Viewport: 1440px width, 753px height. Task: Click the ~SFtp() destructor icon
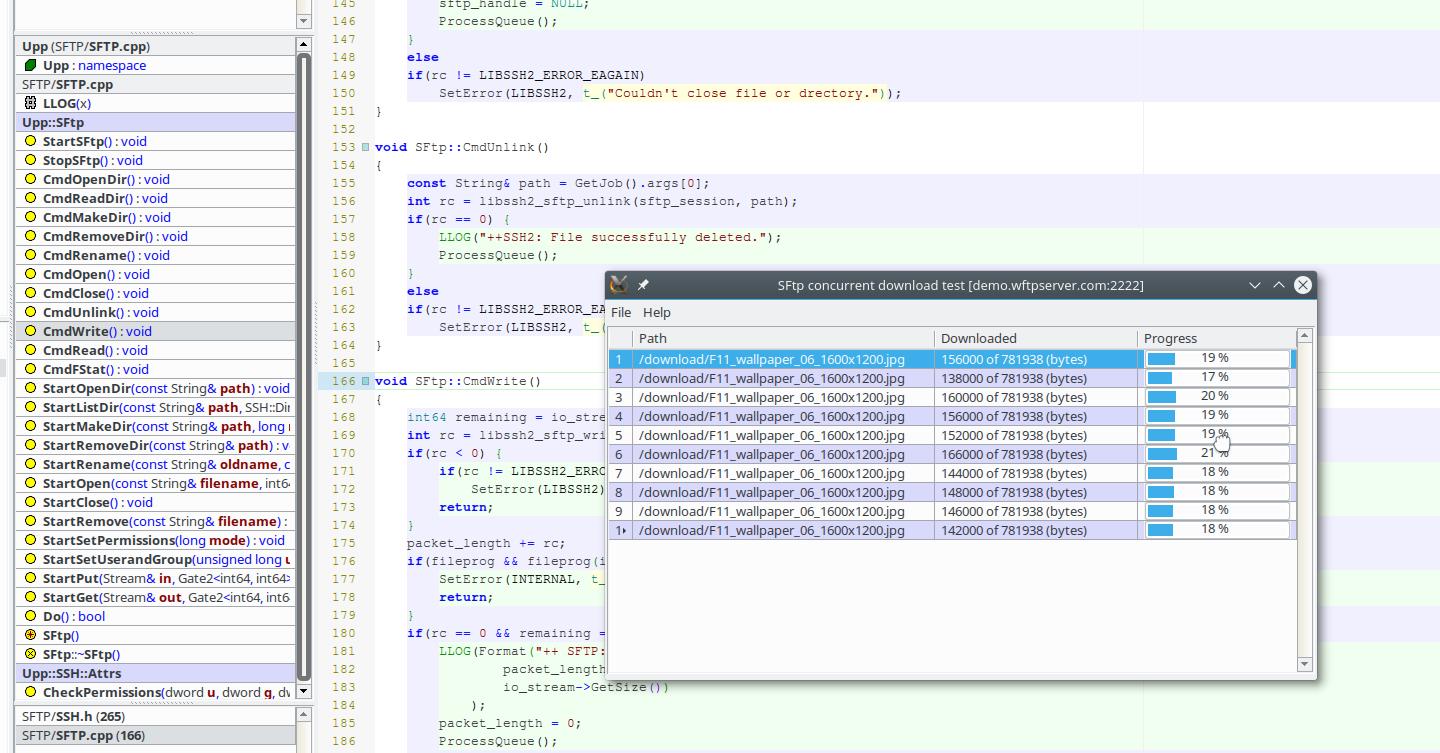tap(30, 654)
